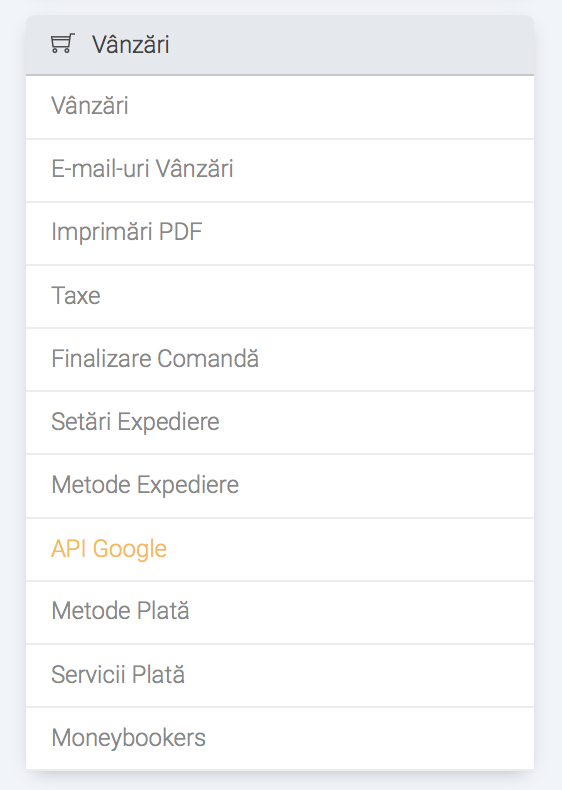The width and height of the screenshot is (562, 790).
Task: Open Metode Expediere page
Action: tap(280, 486)
